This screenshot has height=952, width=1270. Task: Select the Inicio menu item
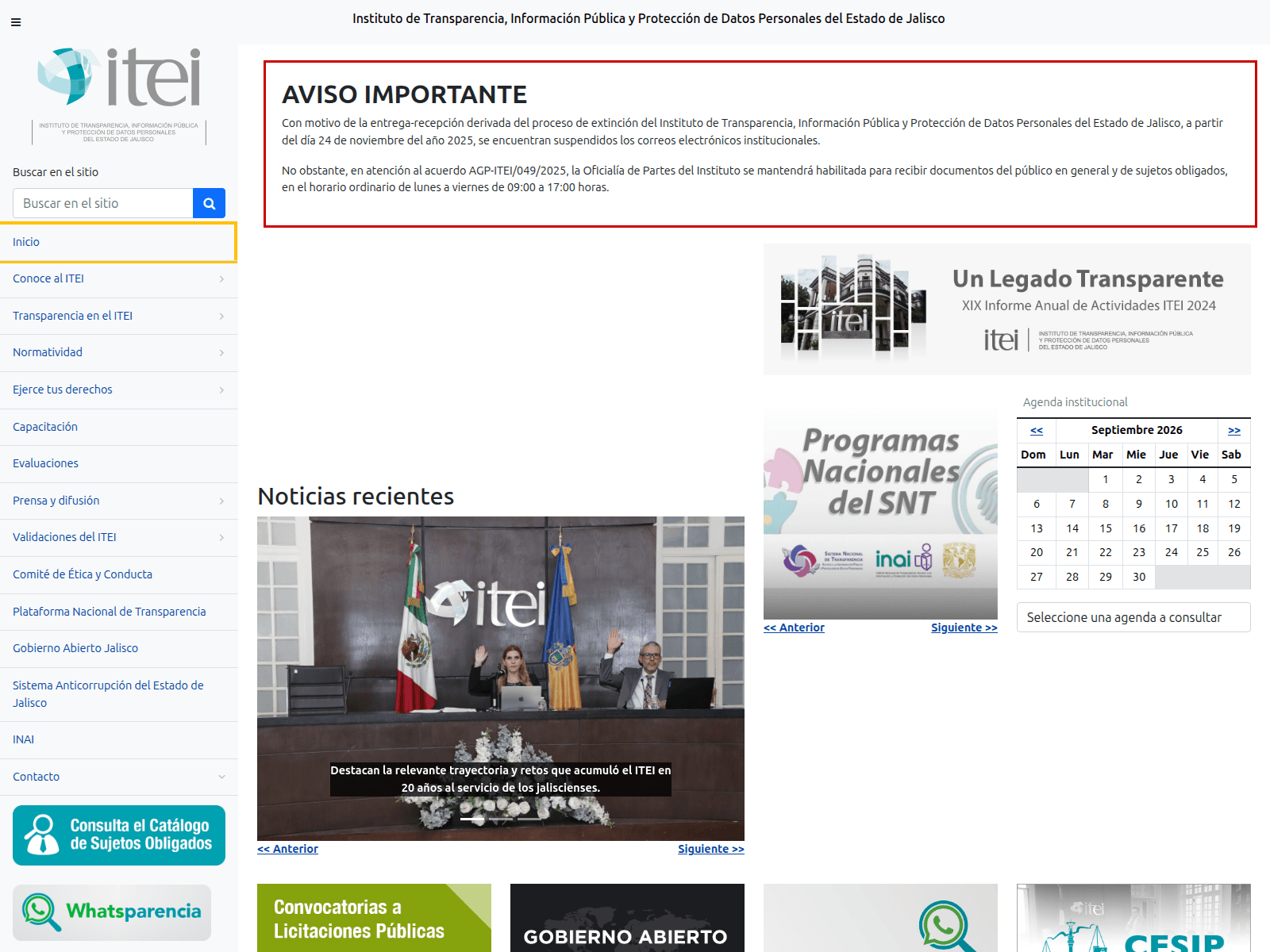tap(117, 242)
